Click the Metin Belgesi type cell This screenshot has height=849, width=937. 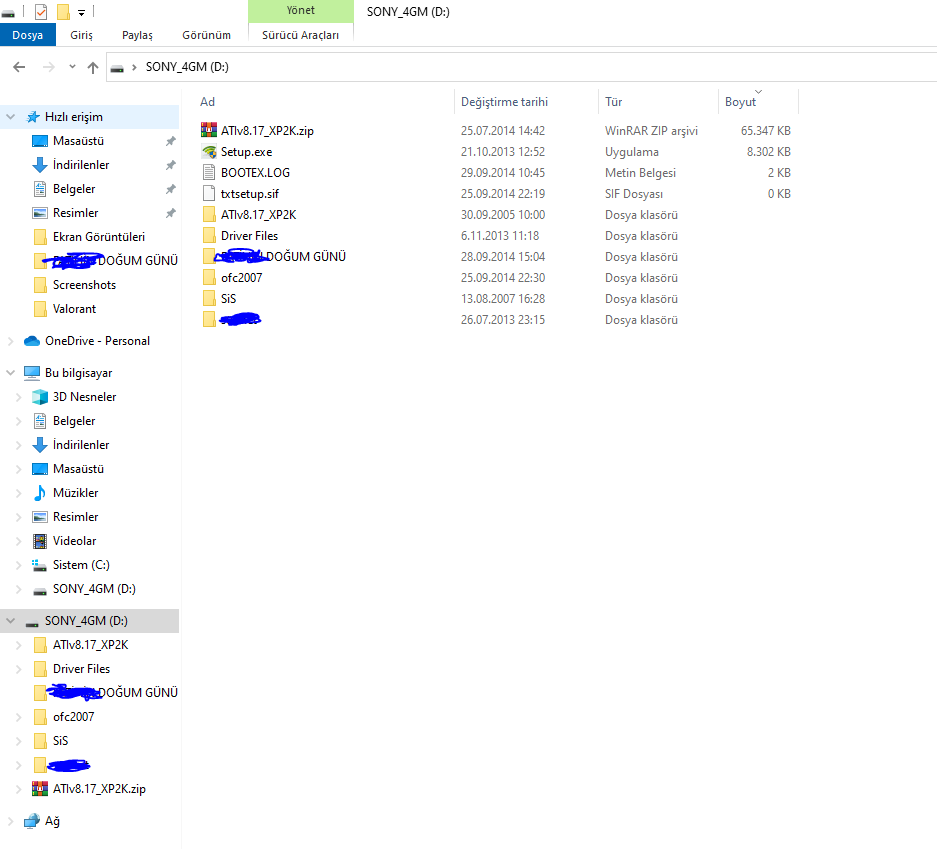coord(640,173)
